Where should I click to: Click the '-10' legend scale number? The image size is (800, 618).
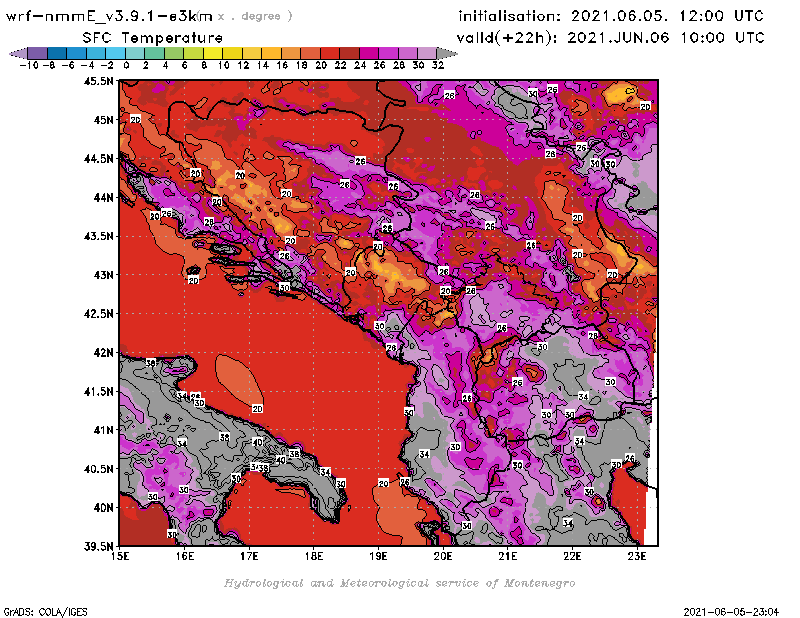29,65
